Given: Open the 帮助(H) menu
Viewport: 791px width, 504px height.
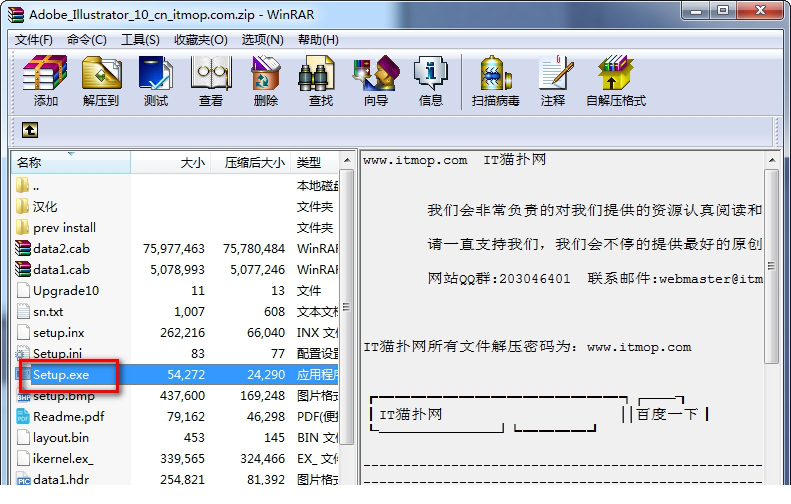Looking at the screenshot, I should (318, 40).
